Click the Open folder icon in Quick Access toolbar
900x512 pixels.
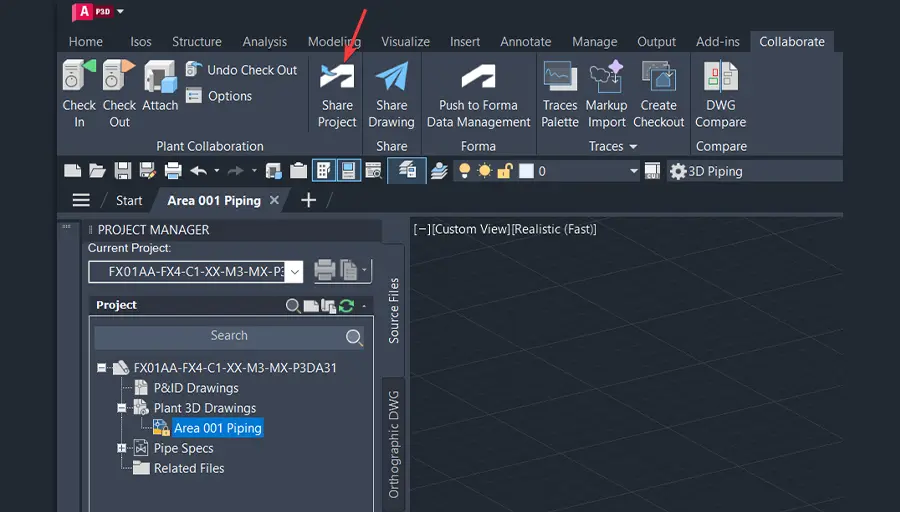(x=97, y=170)
